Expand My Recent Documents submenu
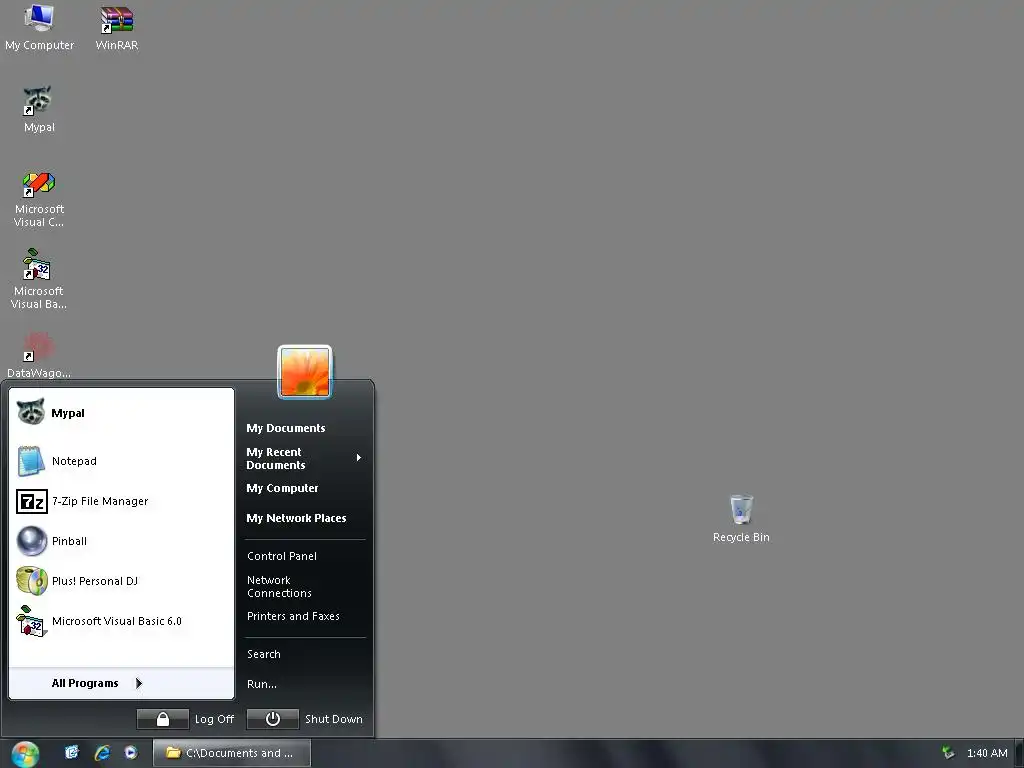The image size is (1024, 768). [x=304, y=458]
